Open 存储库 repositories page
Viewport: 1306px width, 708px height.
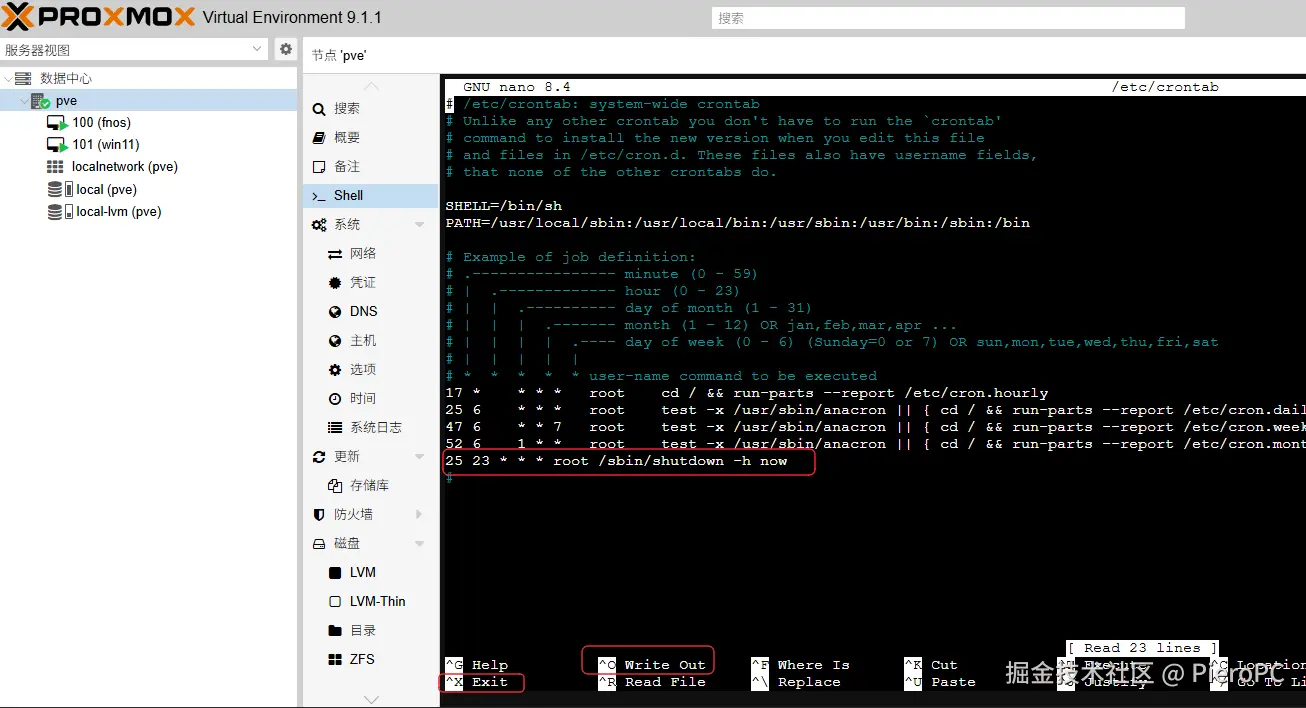[369, 485]
